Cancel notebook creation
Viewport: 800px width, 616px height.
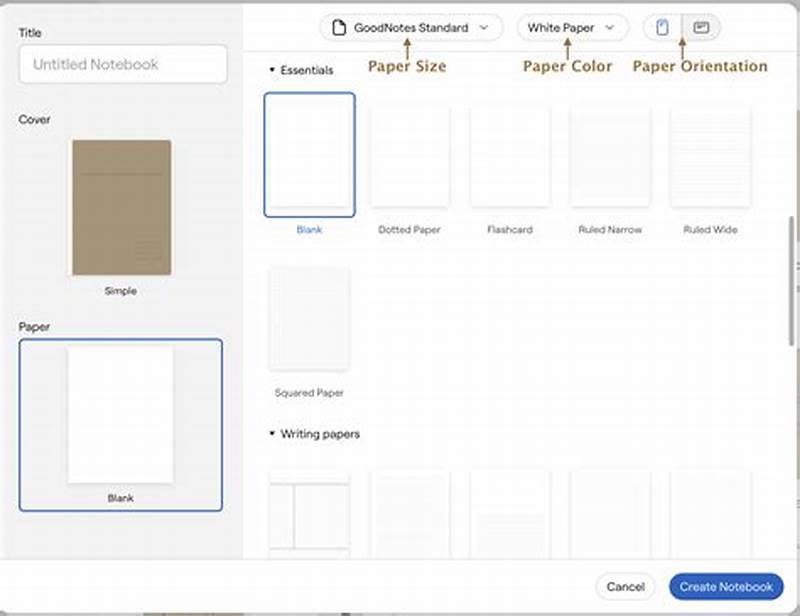click(625, 587)
